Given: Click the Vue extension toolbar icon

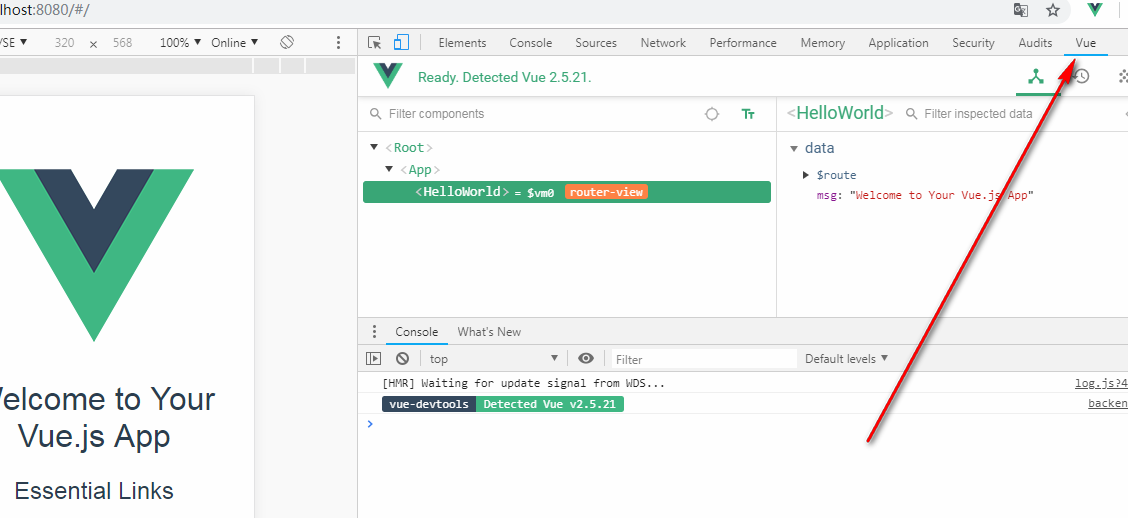Looking at the screenshot, I should (x=1095, y=10).
